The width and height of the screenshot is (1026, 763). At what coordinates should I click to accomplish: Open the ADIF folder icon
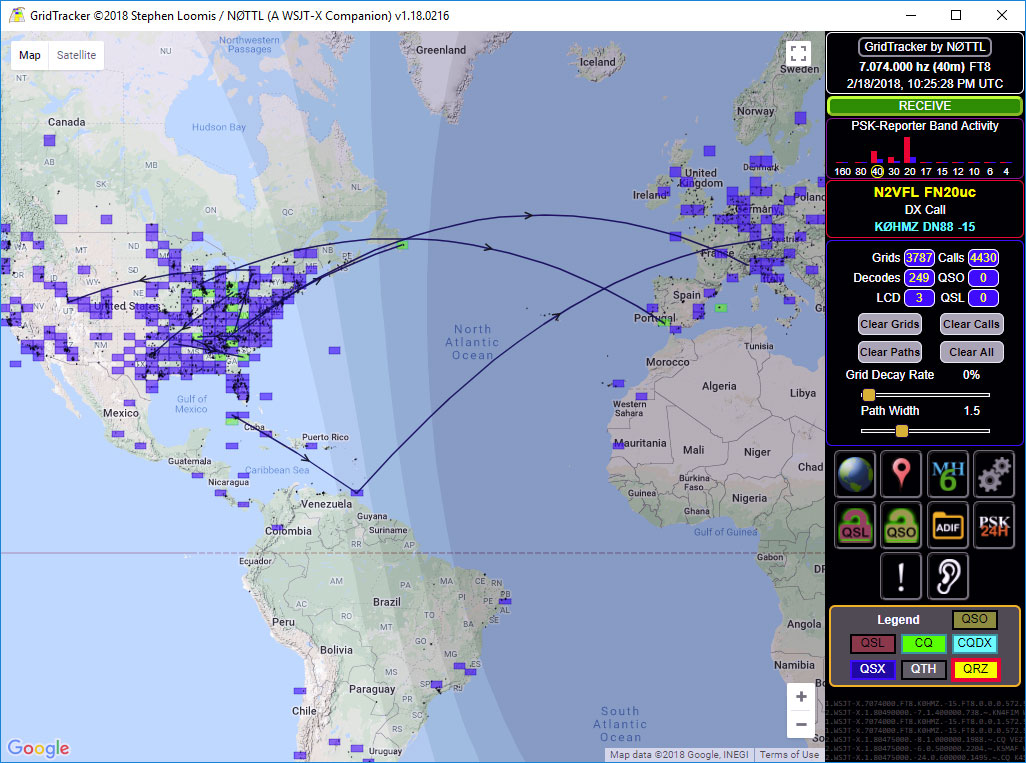pyautogui.click(x=948, y=525)
